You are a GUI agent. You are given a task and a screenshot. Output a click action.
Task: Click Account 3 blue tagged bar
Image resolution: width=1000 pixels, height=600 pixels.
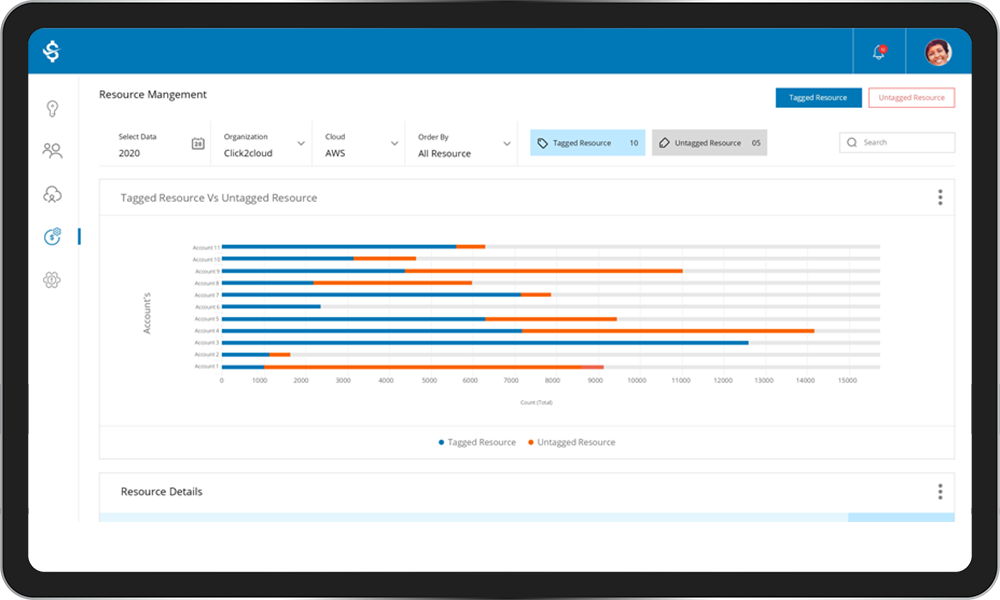tap(485, 343)
